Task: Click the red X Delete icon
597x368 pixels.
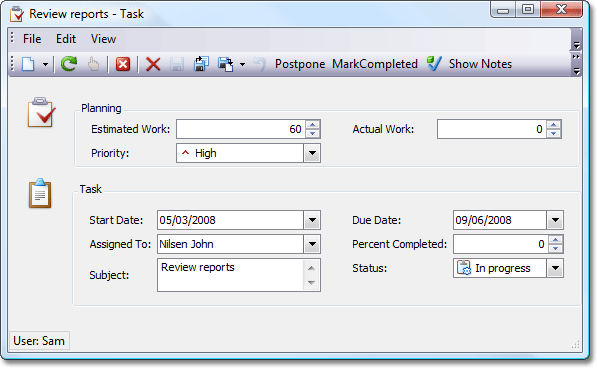Action: [153, 64]
